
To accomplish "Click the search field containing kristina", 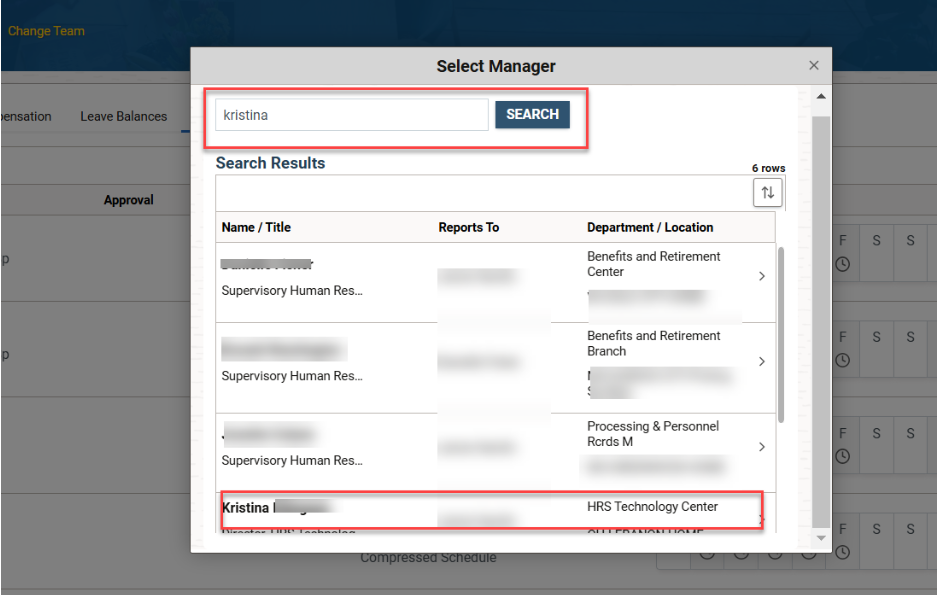I will [352, 115].
